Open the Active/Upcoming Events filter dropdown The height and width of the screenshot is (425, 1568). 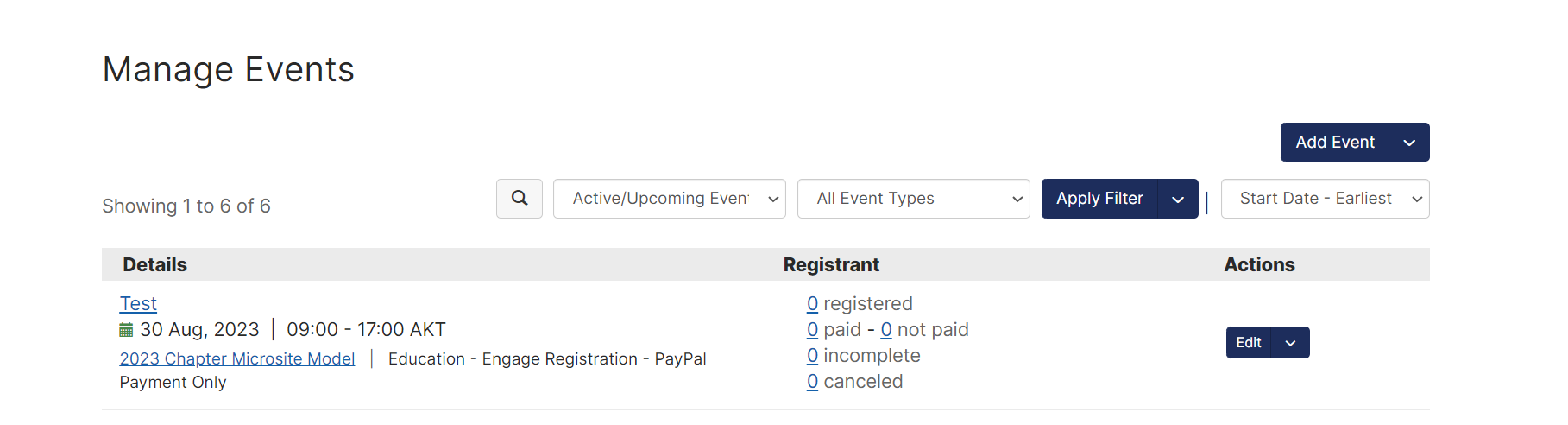[669, 199]
